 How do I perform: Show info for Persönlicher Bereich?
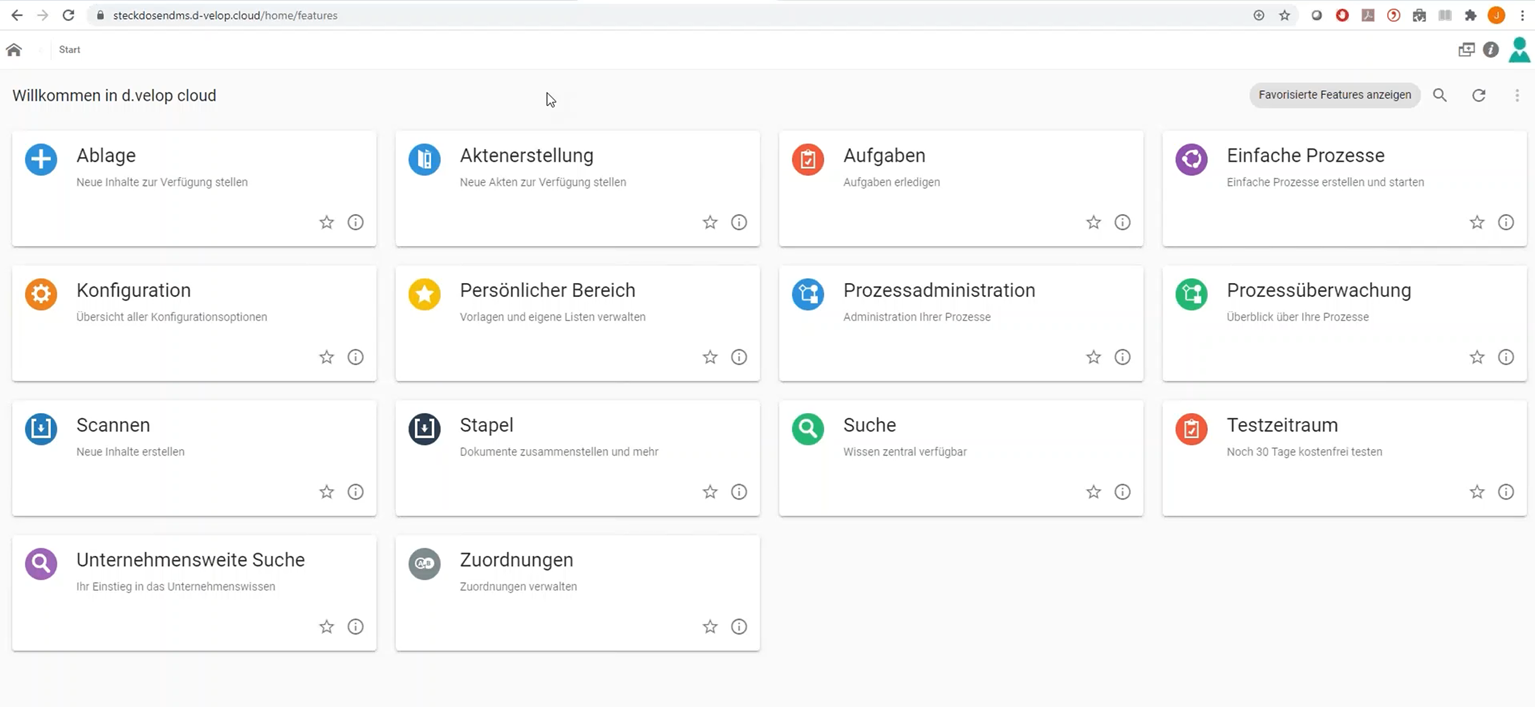[x=739, y=357]
